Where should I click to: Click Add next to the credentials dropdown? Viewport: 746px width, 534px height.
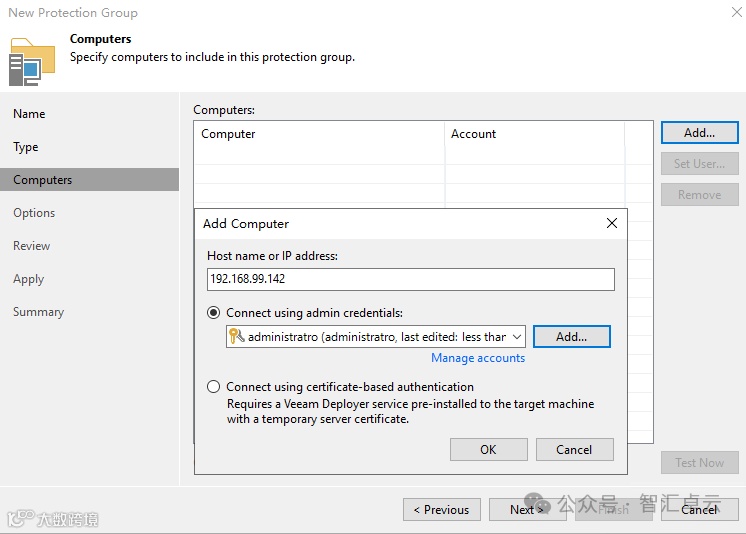tap(571, 337)
